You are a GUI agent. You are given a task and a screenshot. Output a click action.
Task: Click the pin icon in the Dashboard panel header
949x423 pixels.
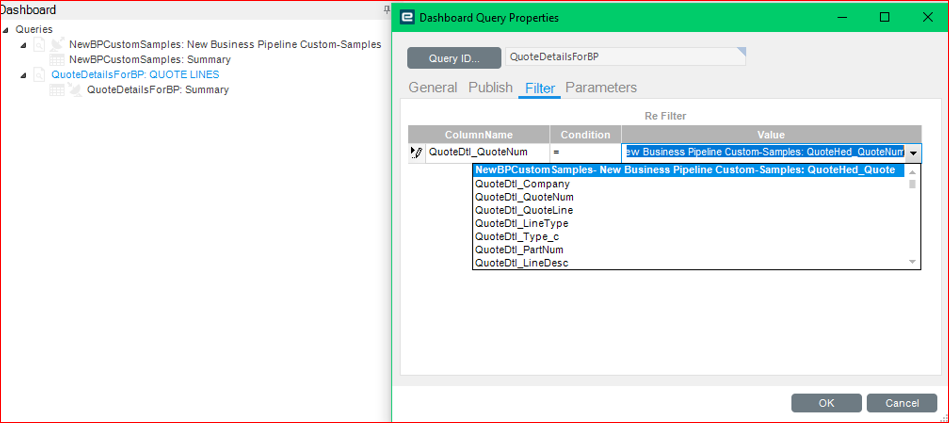387,10
